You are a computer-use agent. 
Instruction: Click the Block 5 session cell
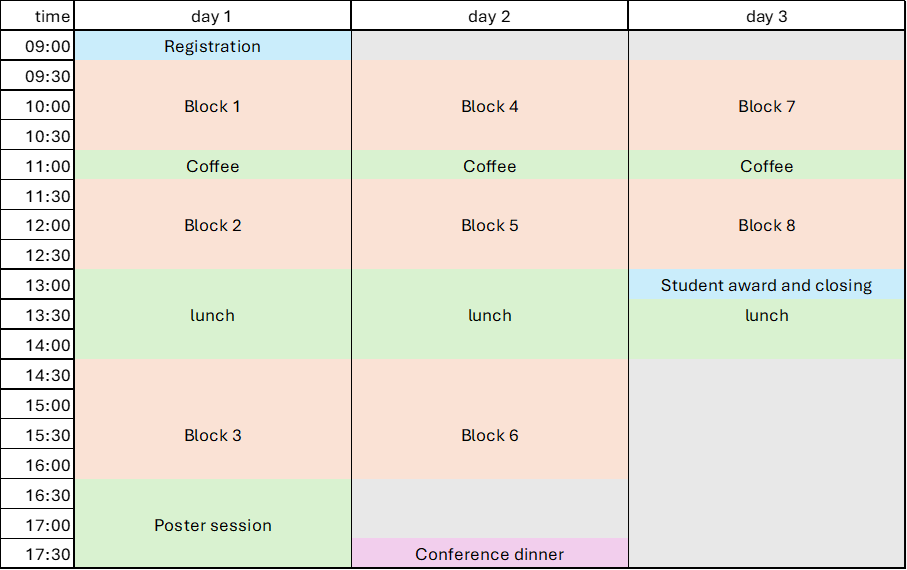490,225
